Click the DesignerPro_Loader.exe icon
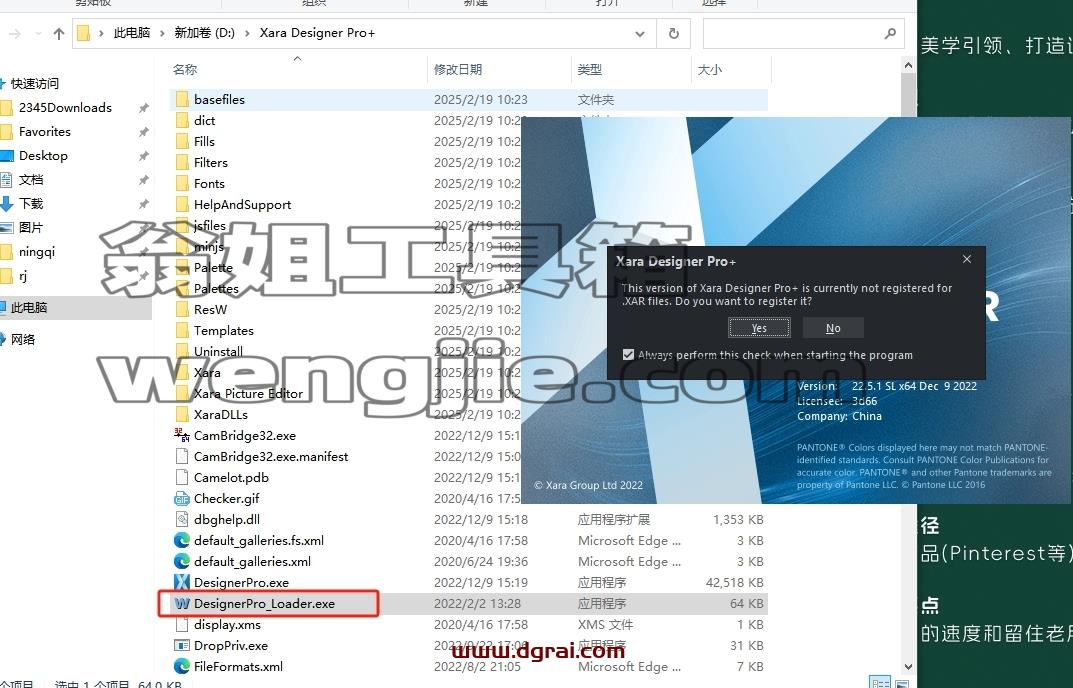The height and width of the screenshot is (688, 1073). pyautogui.click(x=181, y=604)
